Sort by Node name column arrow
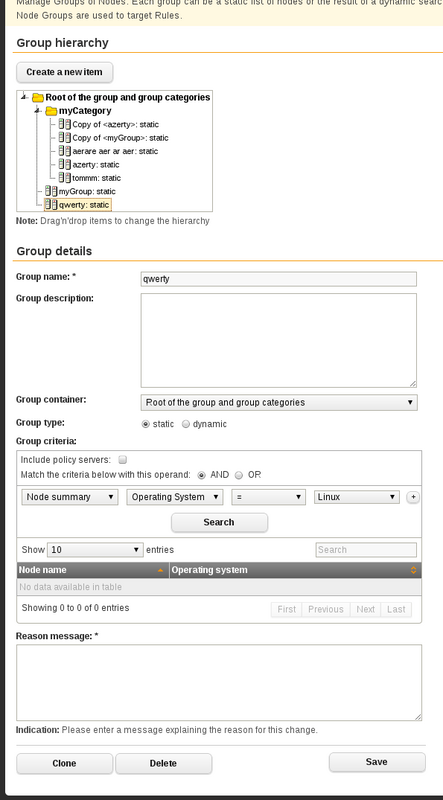 [x=160, y=570]
